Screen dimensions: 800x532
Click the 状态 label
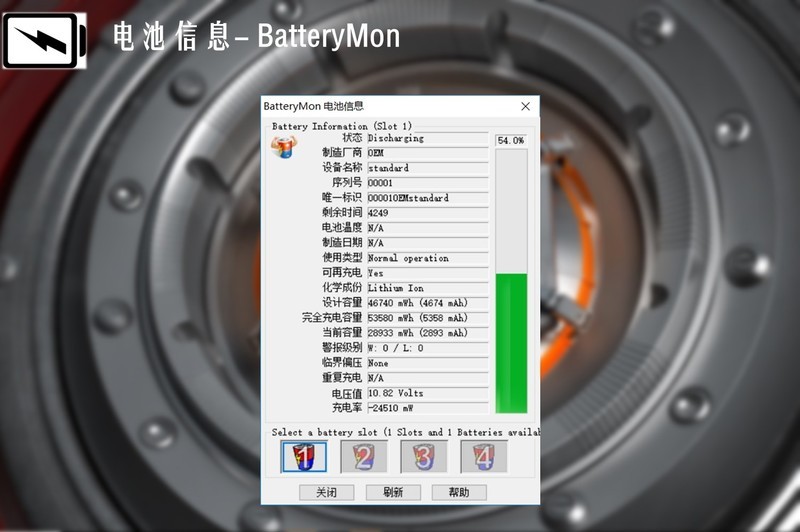pyautogui.click(x=352, y=138)
